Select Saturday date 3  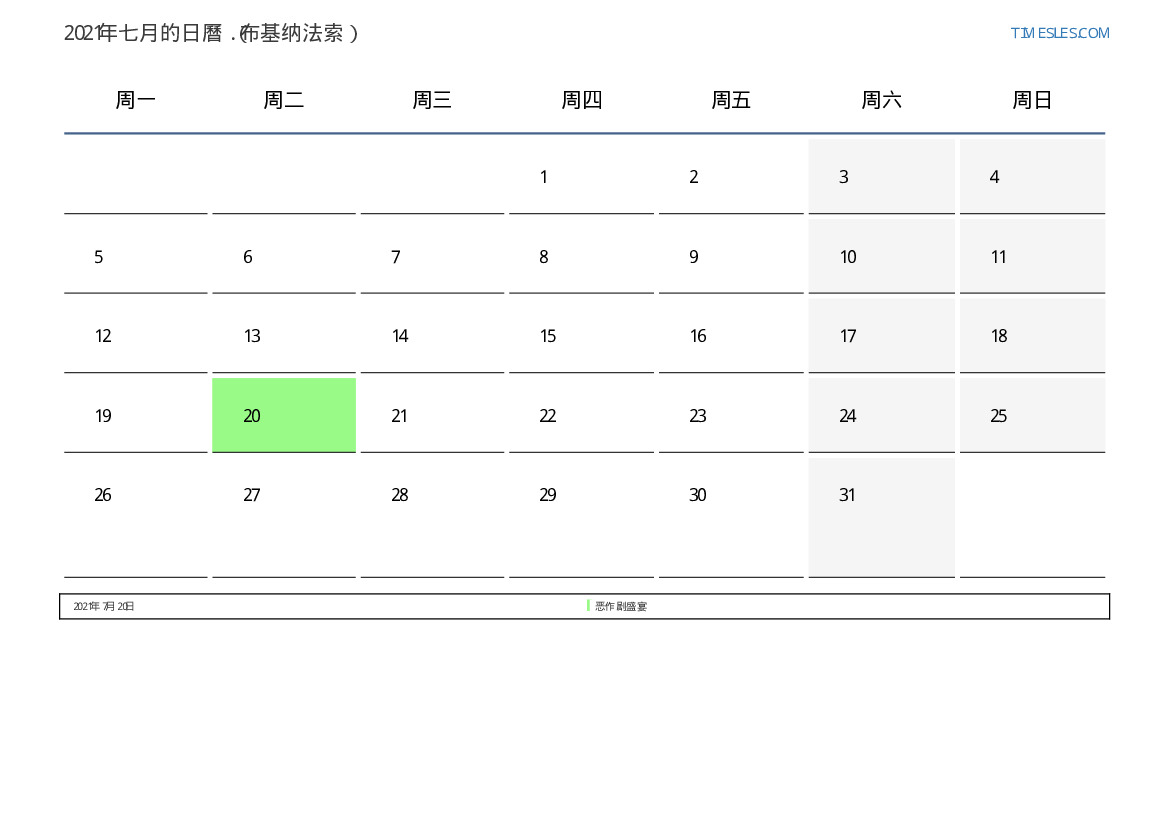843,177
